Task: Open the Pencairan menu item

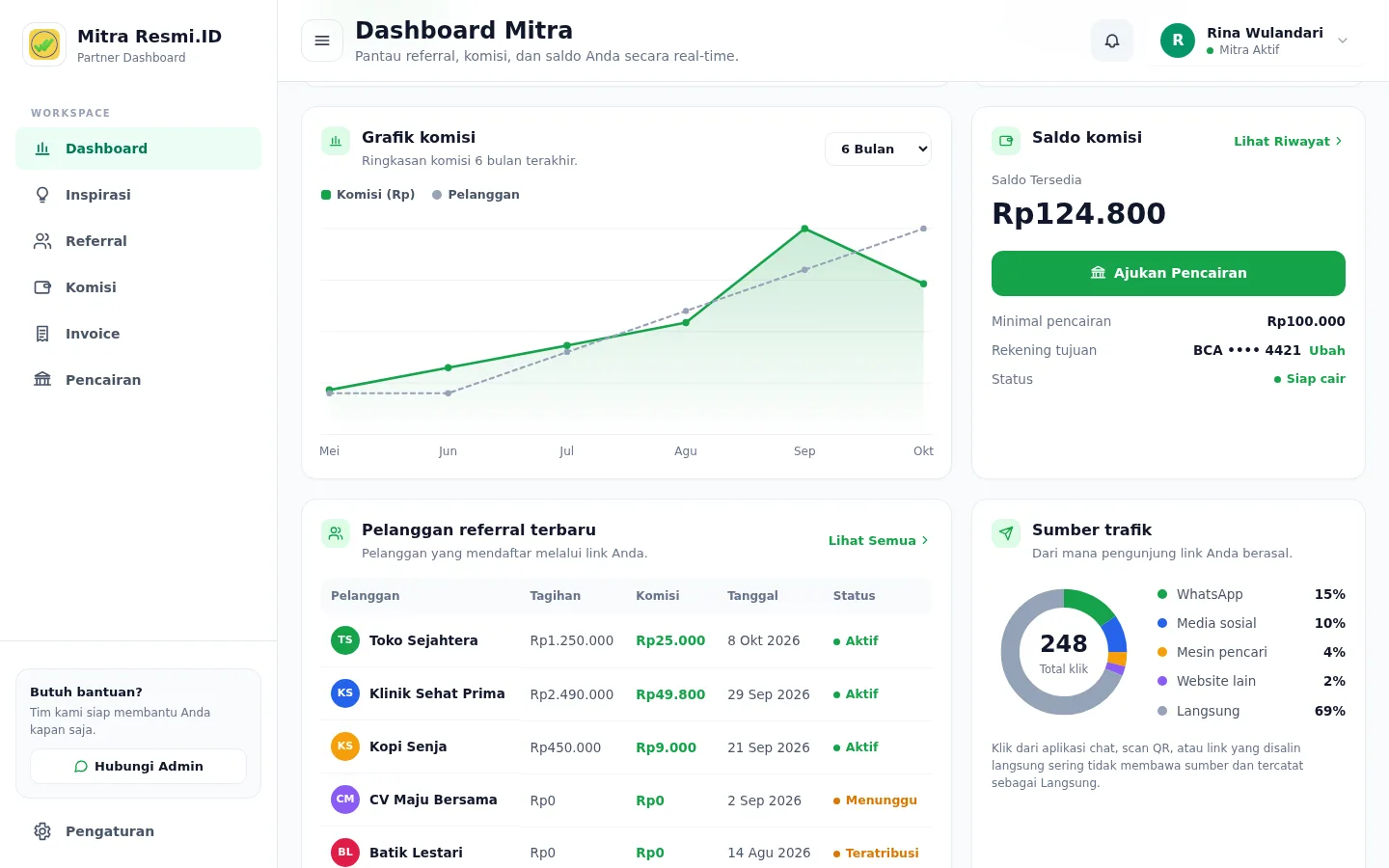Action: click(x=139, y=380)
